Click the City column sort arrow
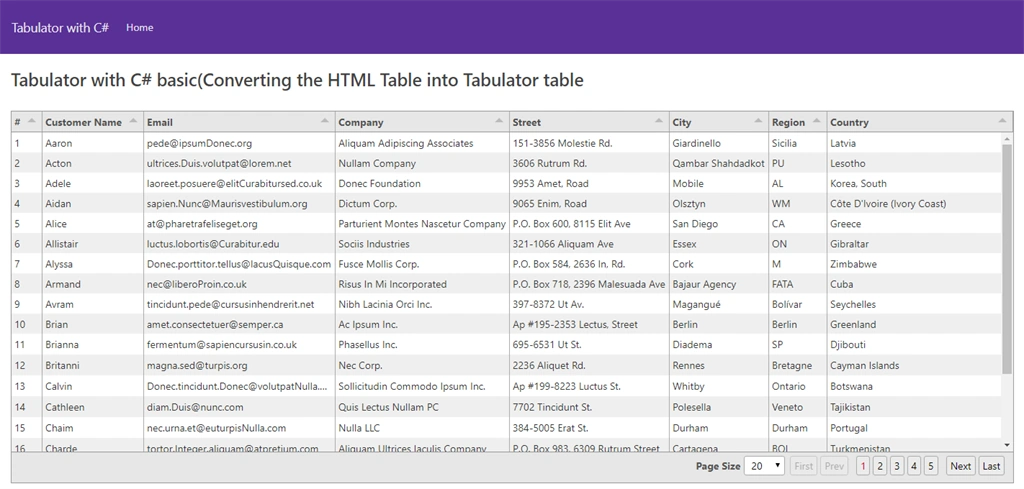Viewport: 1024px width, 489px height. tap(758, 121)
